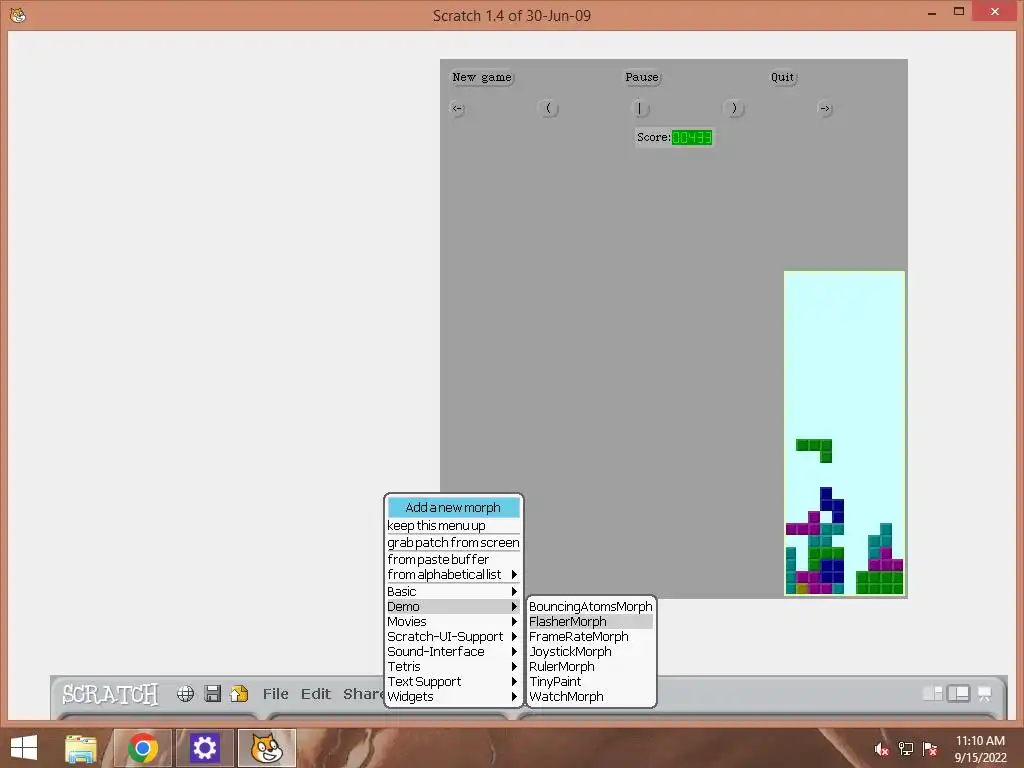Choose keep this menu up
This screenshot has height=768, width=1024.
coord(454,526)
